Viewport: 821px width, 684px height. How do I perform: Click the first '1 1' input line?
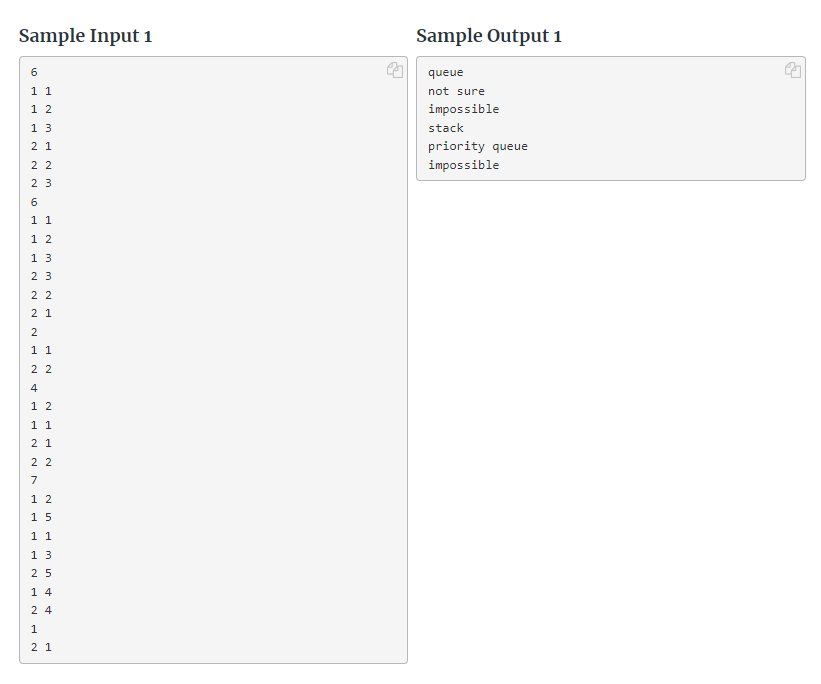40,90
